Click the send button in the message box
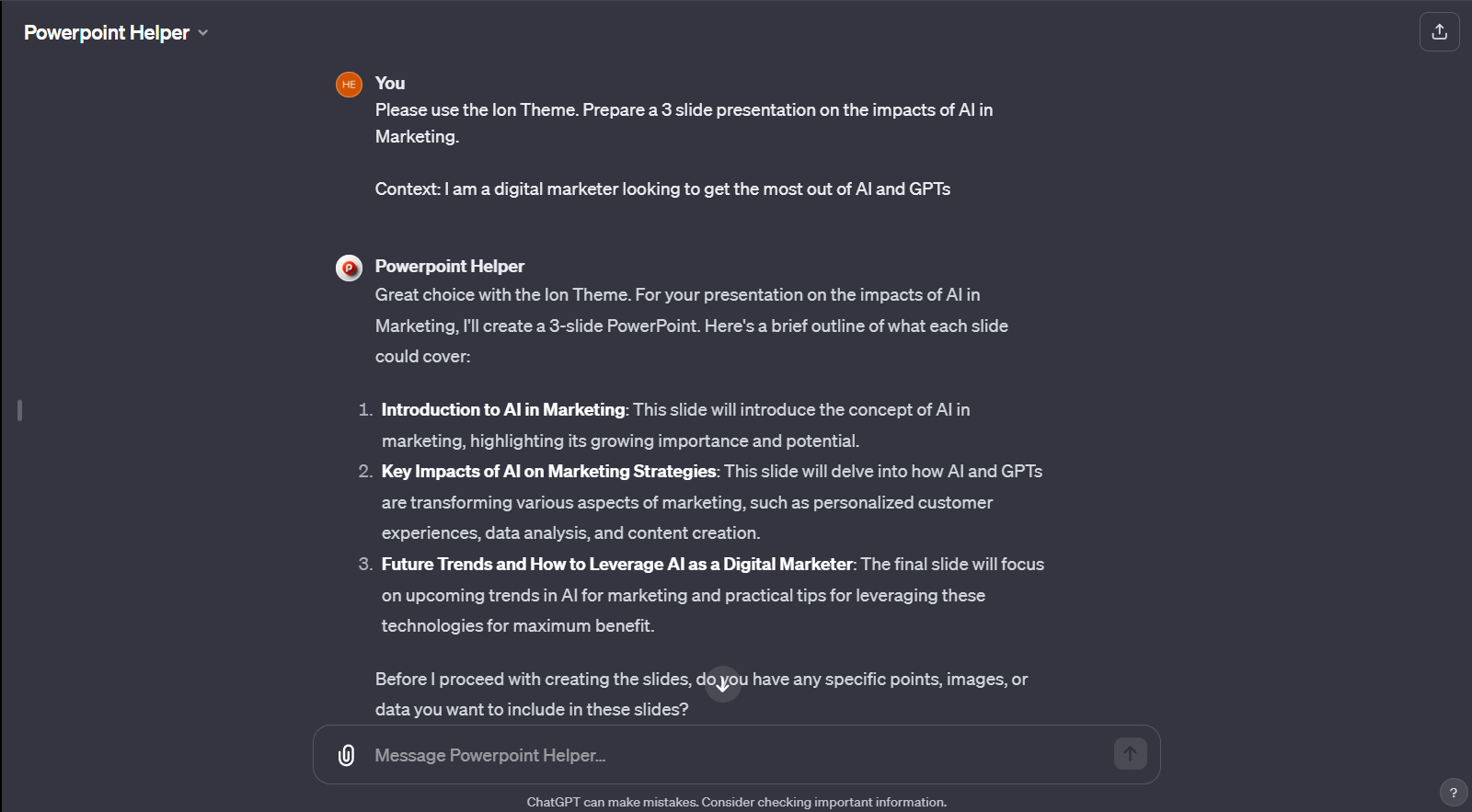Screen dimensions: 1472x812 1130,754
